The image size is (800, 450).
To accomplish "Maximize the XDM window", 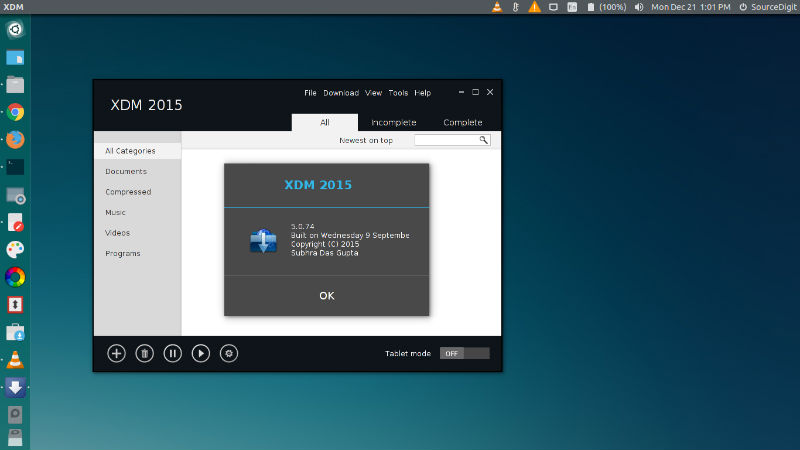I will 476,92.
